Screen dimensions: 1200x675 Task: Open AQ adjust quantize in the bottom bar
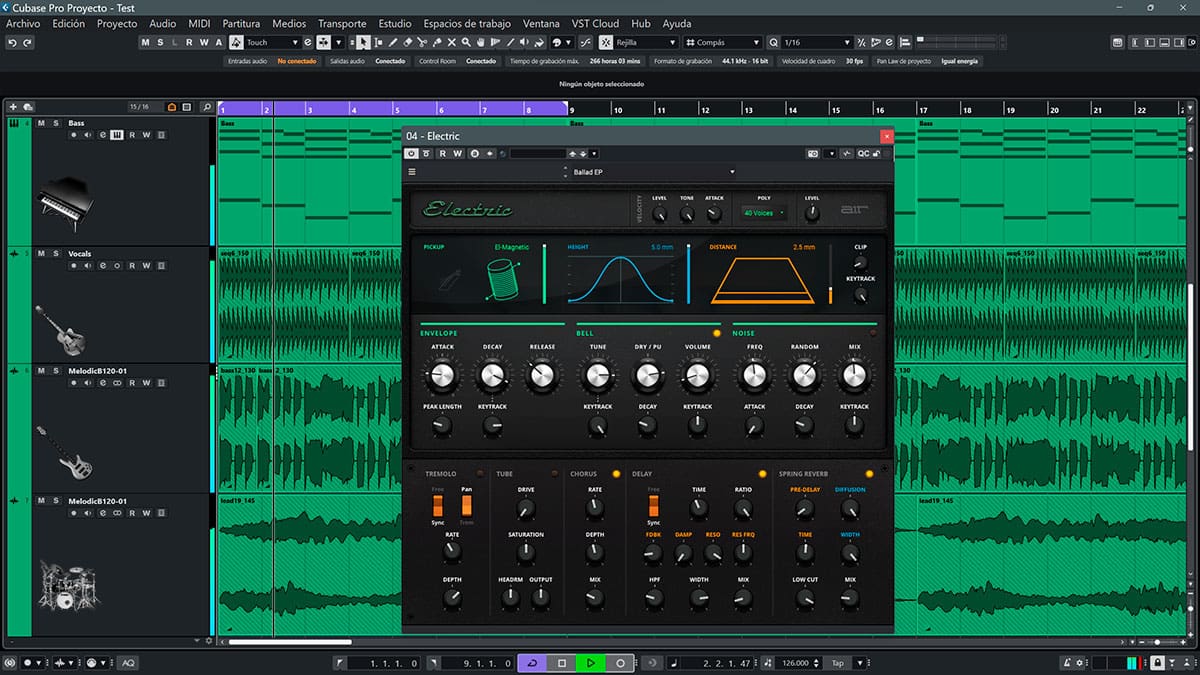(128, 663)
